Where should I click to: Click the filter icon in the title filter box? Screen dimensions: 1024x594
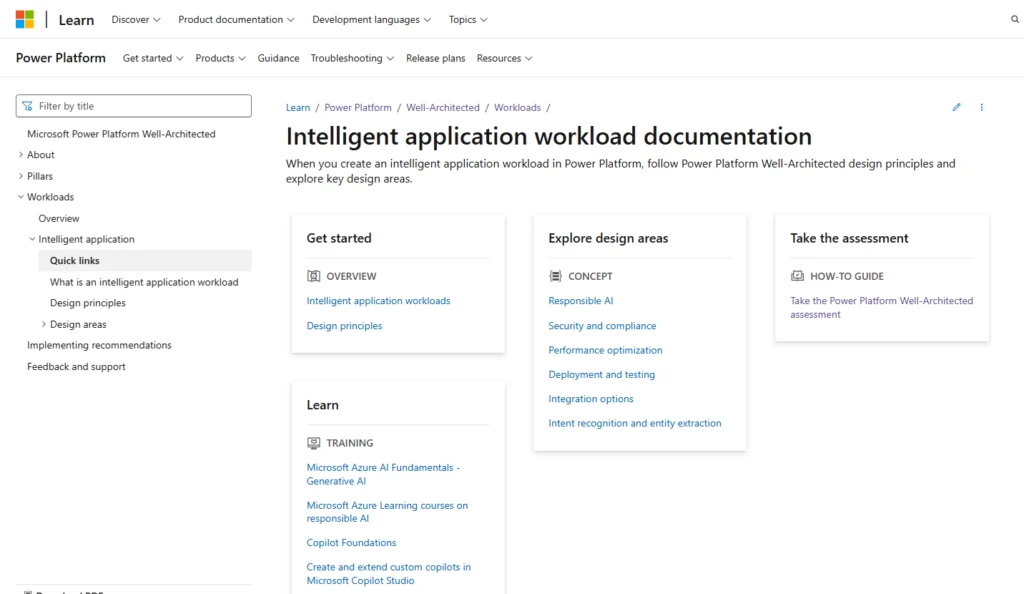pos(27,106)
